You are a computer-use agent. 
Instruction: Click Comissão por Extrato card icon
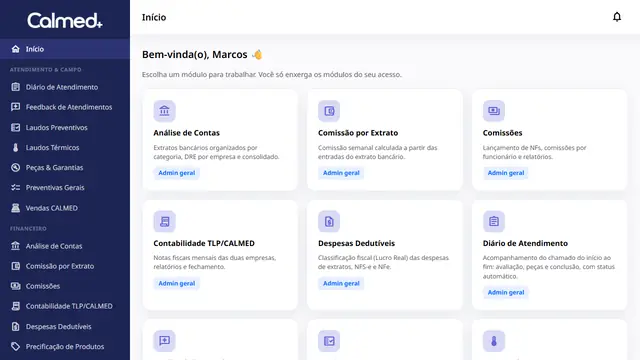tap(329, 111)
